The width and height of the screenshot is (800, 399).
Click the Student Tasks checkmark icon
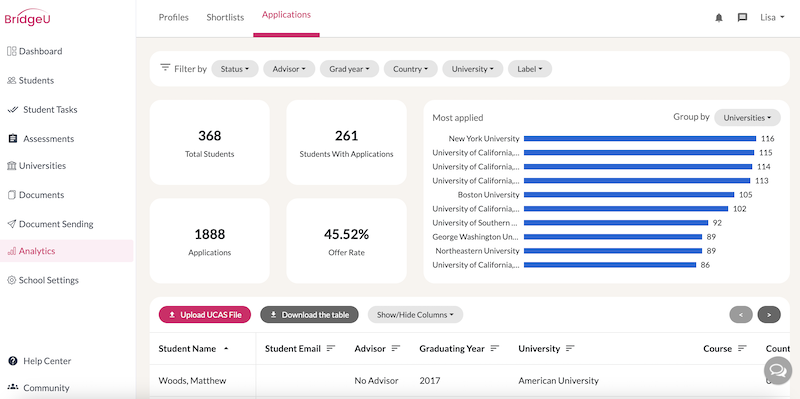[x=13, y=110]
